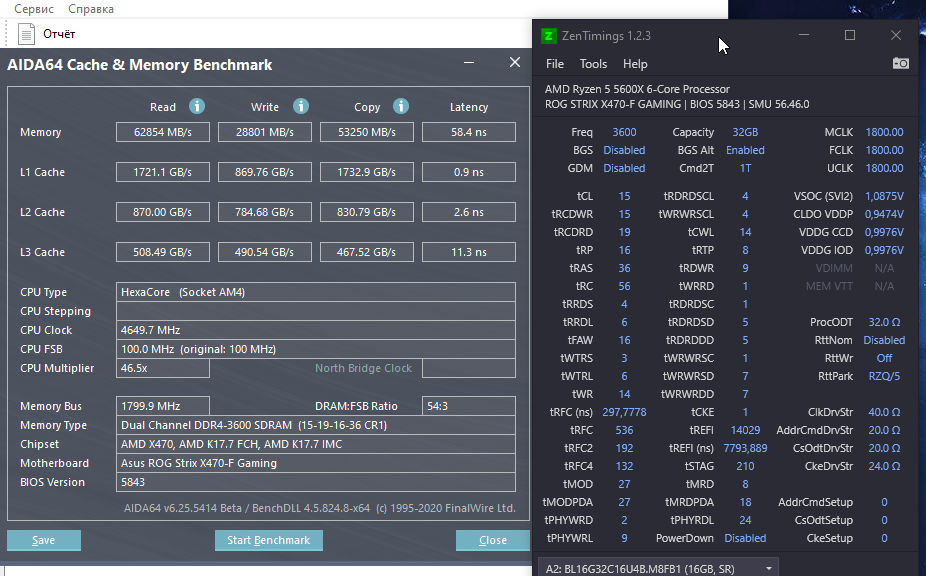Click the L3 Cache Copy value 467.52 GB/s

point(367,252)
